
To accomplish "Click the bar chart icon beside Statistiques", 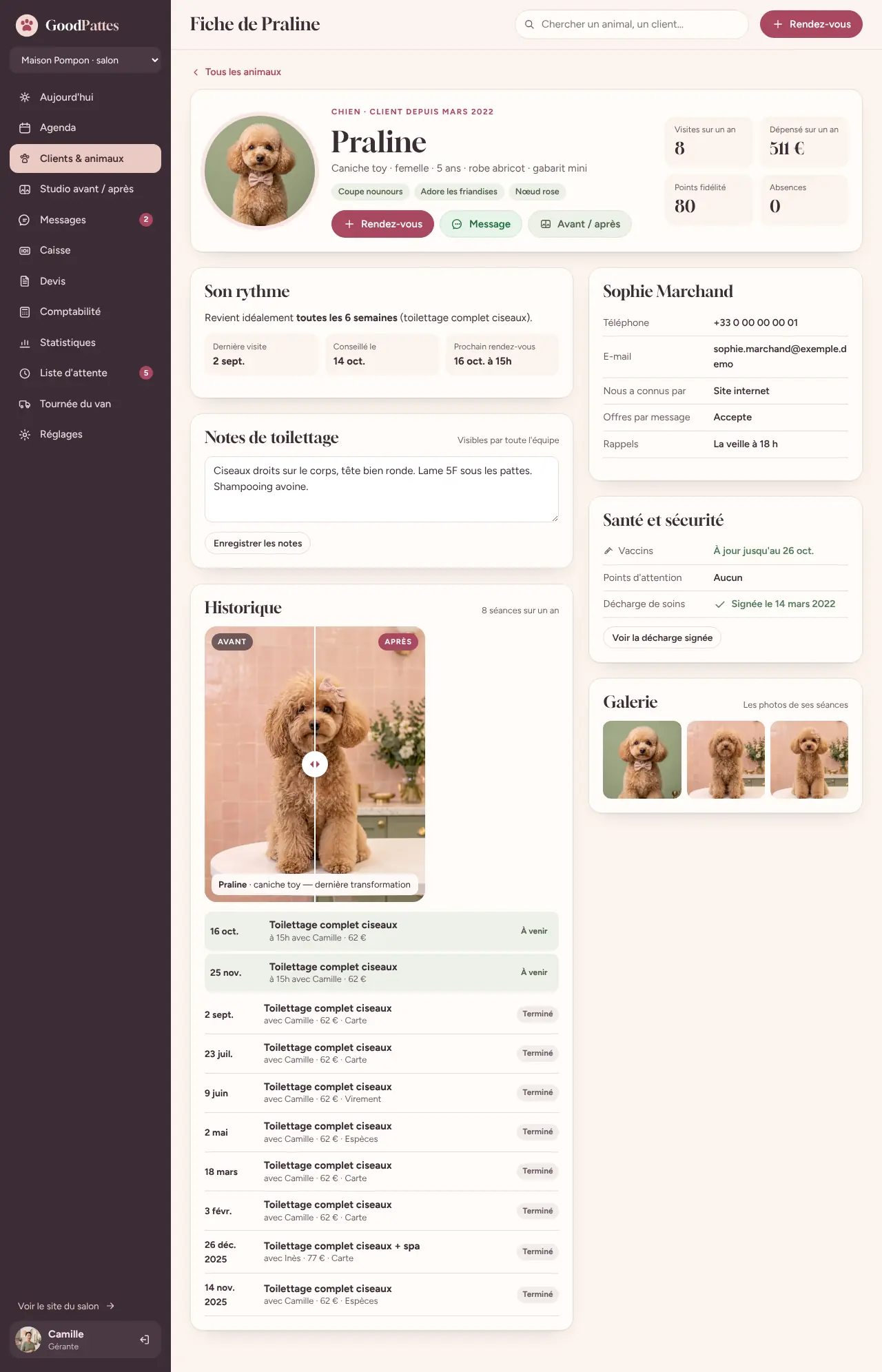I will coord(25,342).
